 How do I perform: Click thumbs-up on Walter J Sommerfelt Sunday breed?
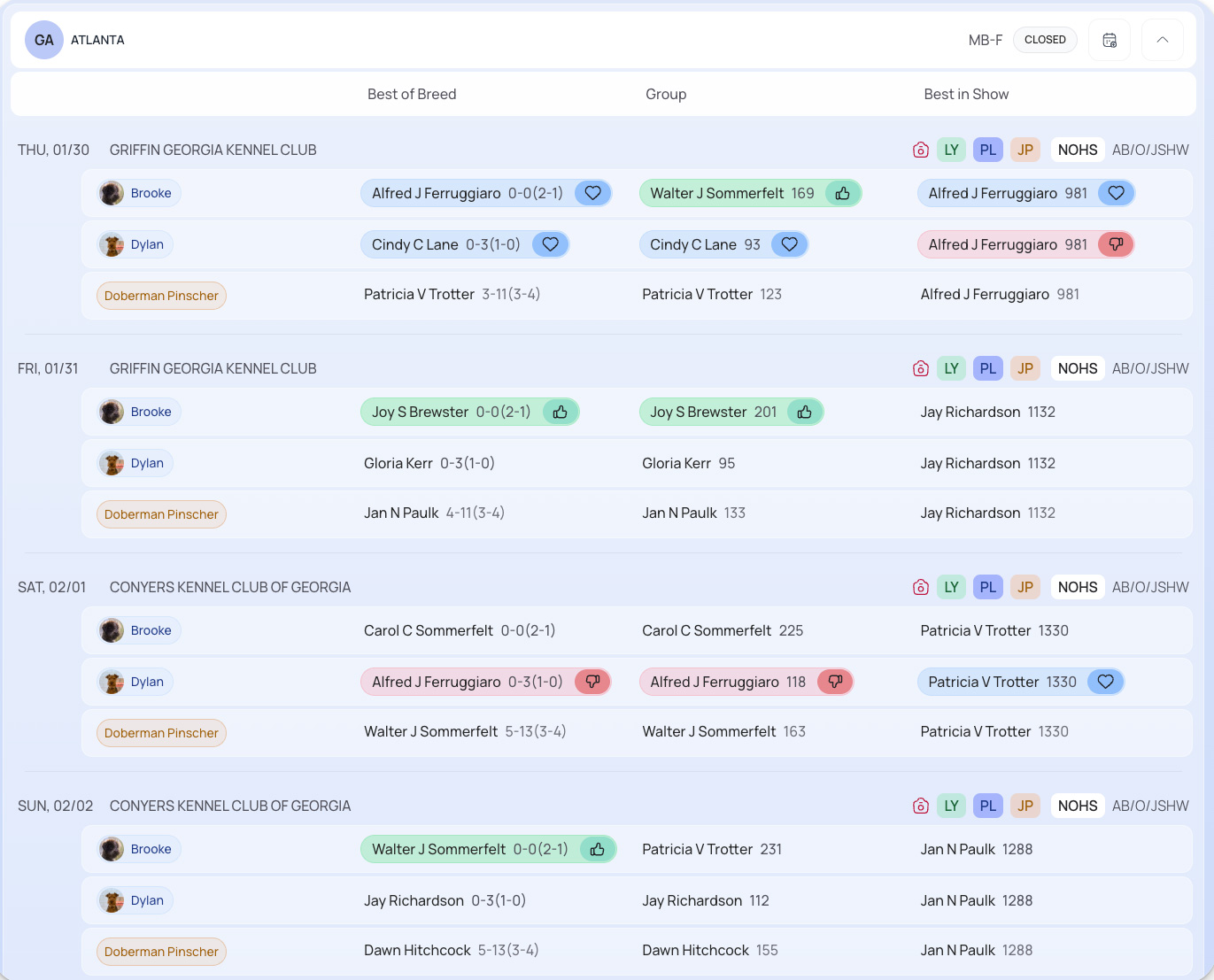(x=598, y=849)
